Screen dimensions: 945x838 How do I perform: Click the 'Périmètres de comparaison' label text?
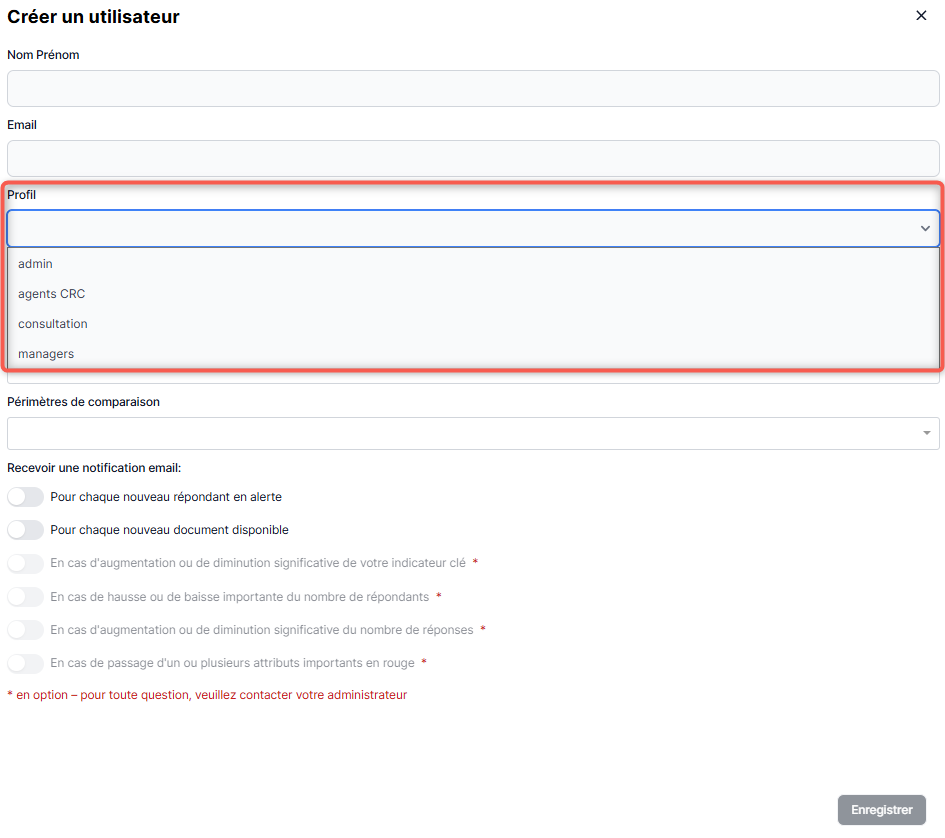point(83,402)
